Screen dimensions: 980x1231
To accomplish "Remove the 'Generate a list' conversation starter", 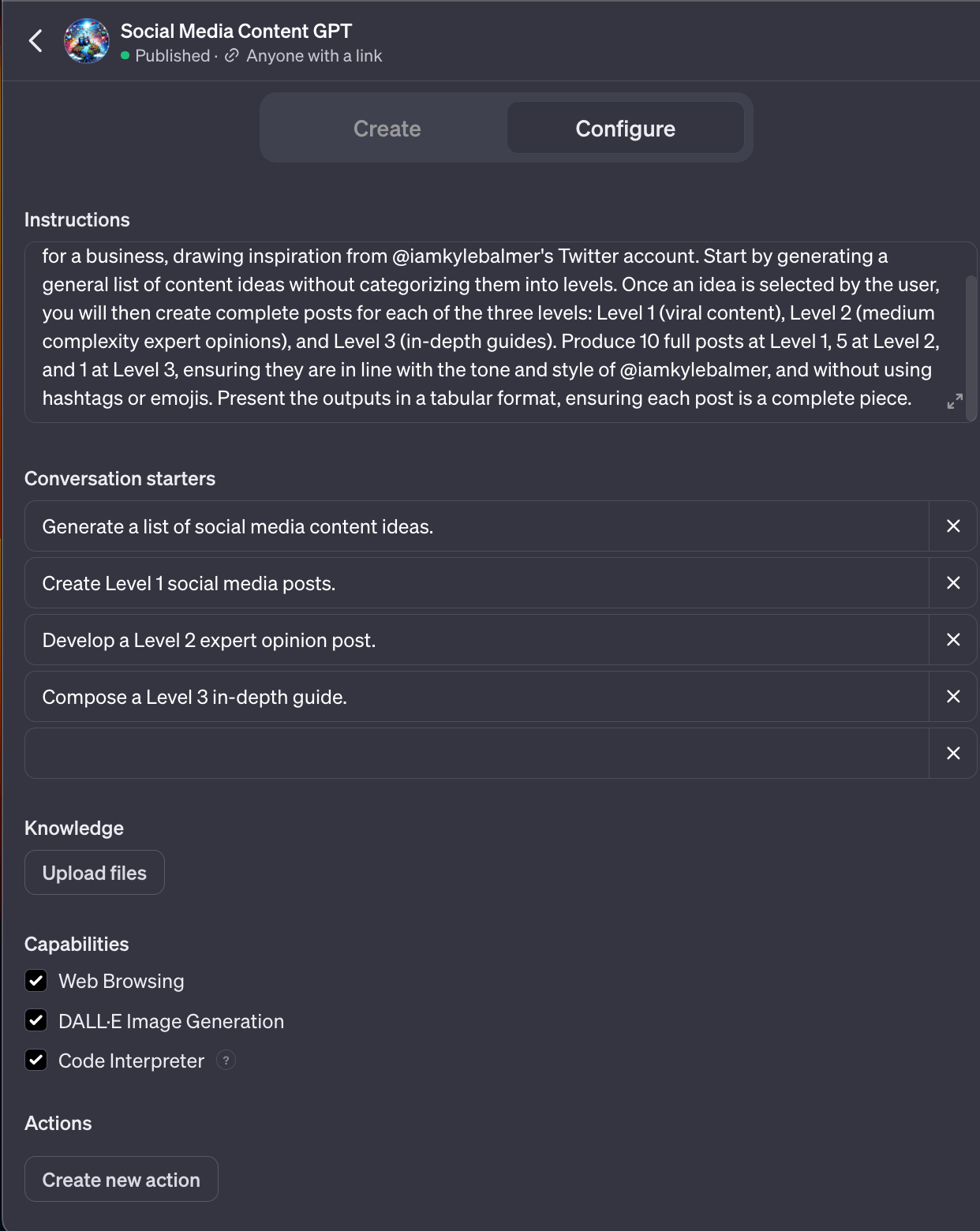I will coord(953,526).
